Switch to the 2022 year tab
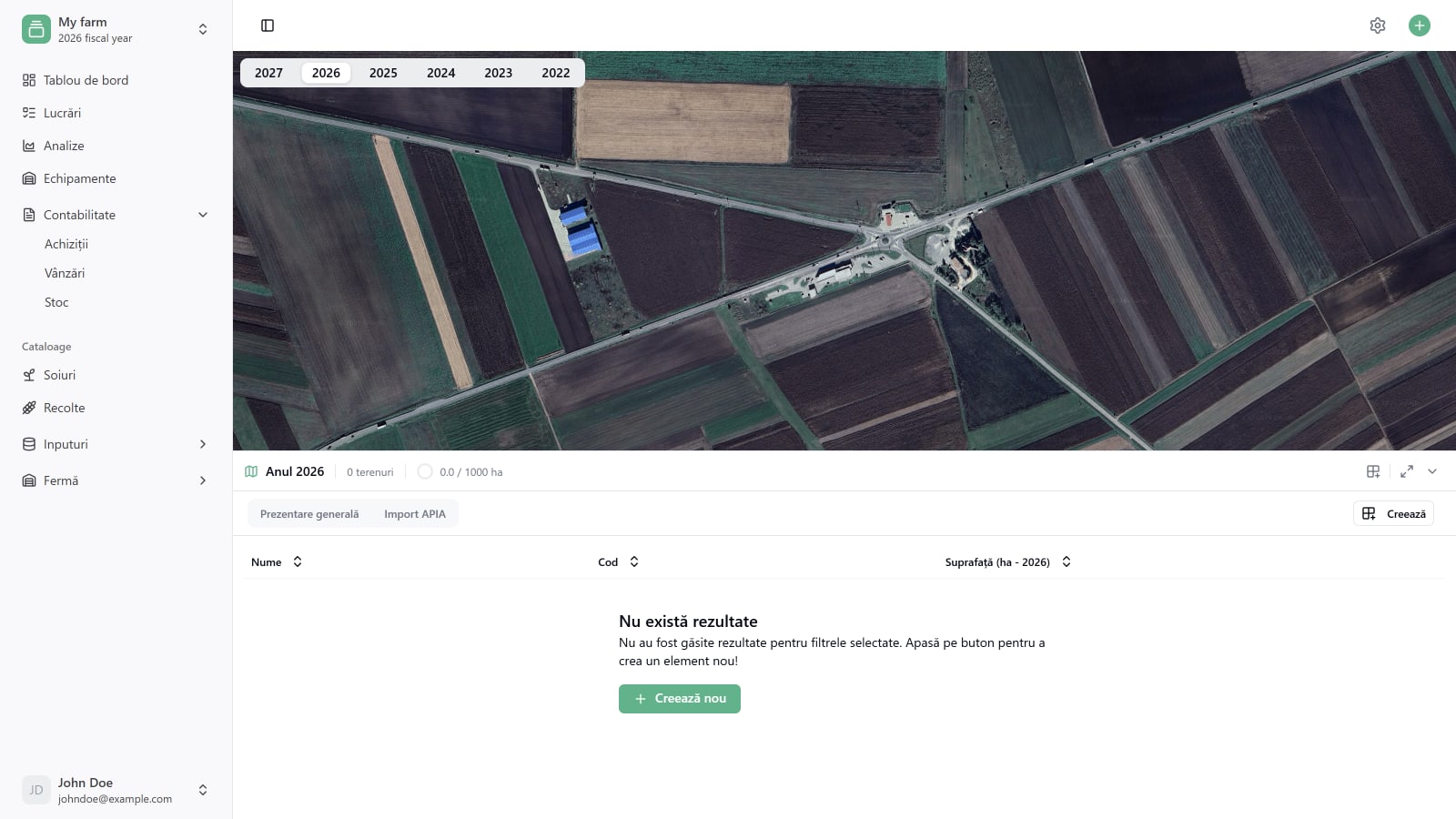Screen dimensions: 1456x819 [x=556, y=73]
